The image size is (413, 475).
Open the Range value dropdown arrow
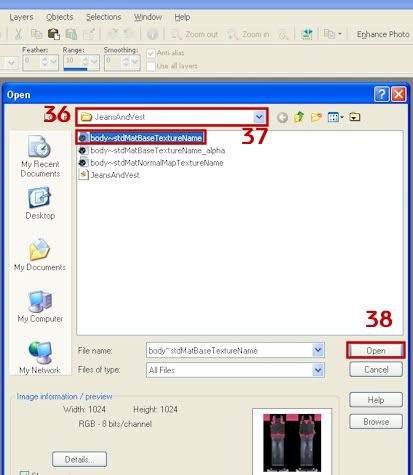pos(94,62)
